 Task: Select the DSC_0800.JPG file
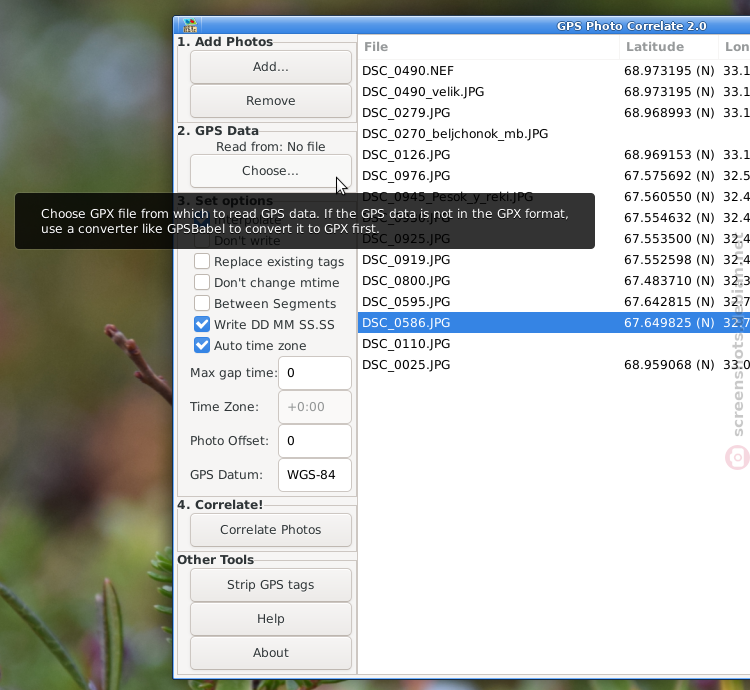[406, 281]
